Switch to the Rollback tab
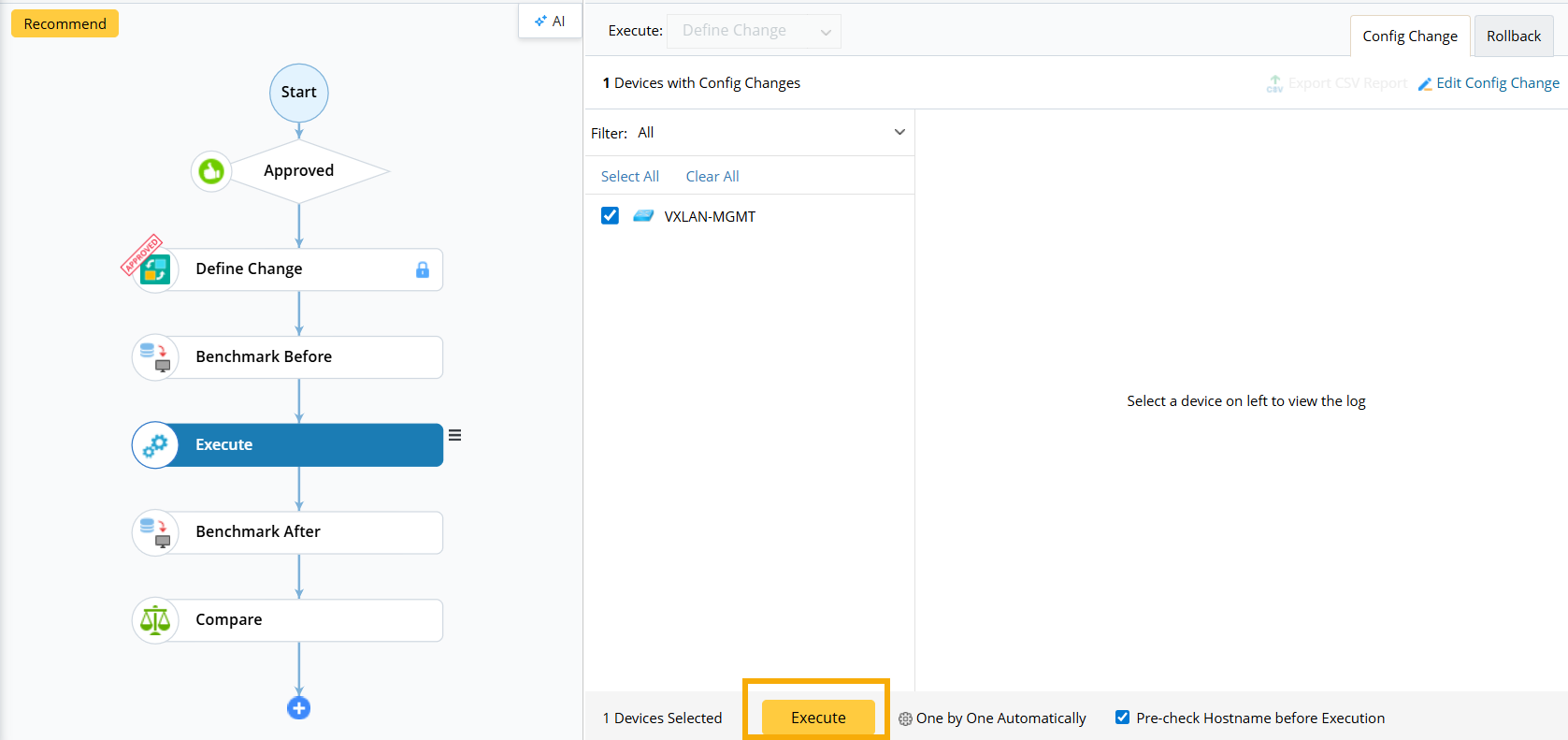The height and width of the screenshot is (740, 1568). tap(1513, 36)
